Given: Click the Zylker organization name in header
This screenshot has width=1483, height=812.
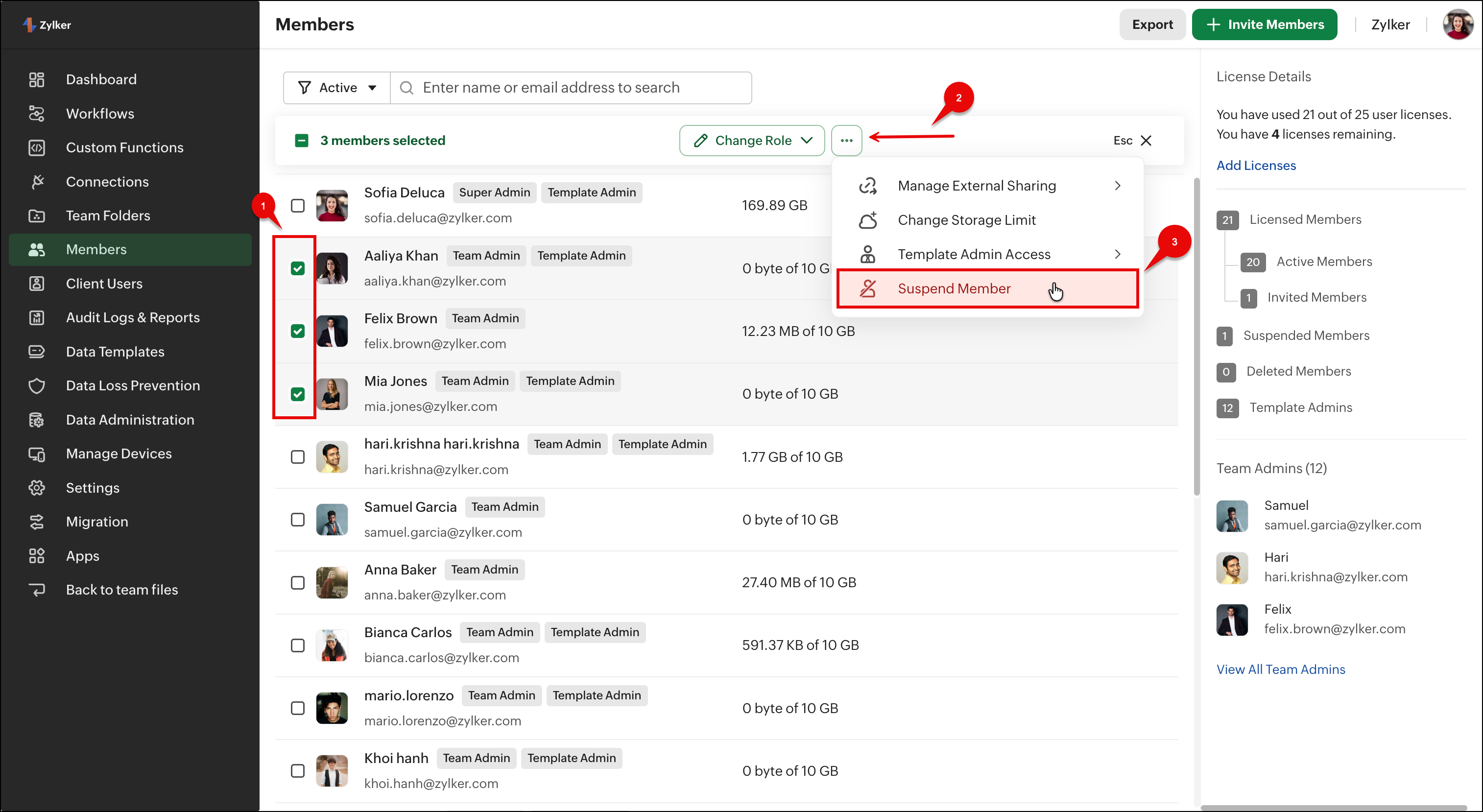Looking at the screenshot, I should pyautogui.click(x=1390, y=24).
